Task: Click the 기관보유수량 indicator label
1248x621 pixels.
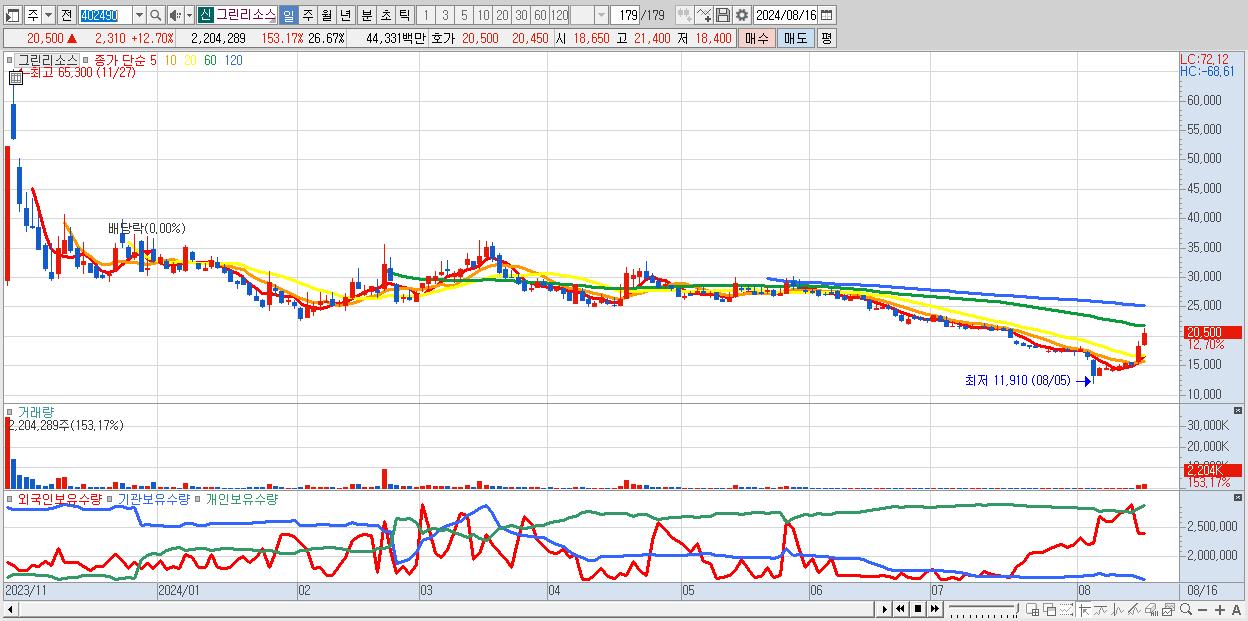Action: click(x=153, y=498)
